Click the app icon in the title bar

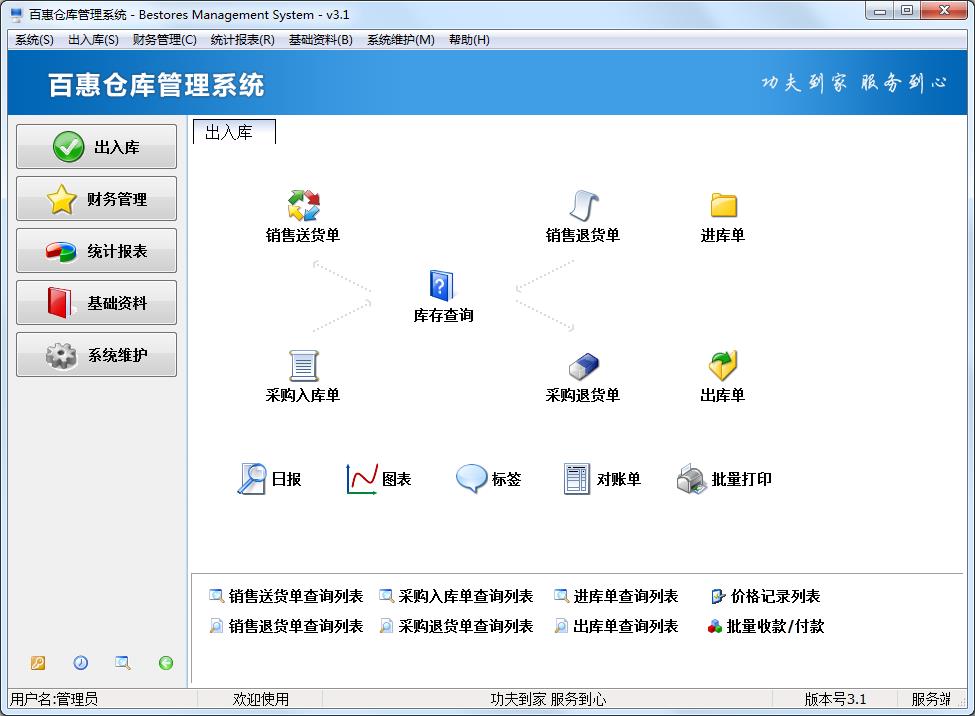(17, 14)
